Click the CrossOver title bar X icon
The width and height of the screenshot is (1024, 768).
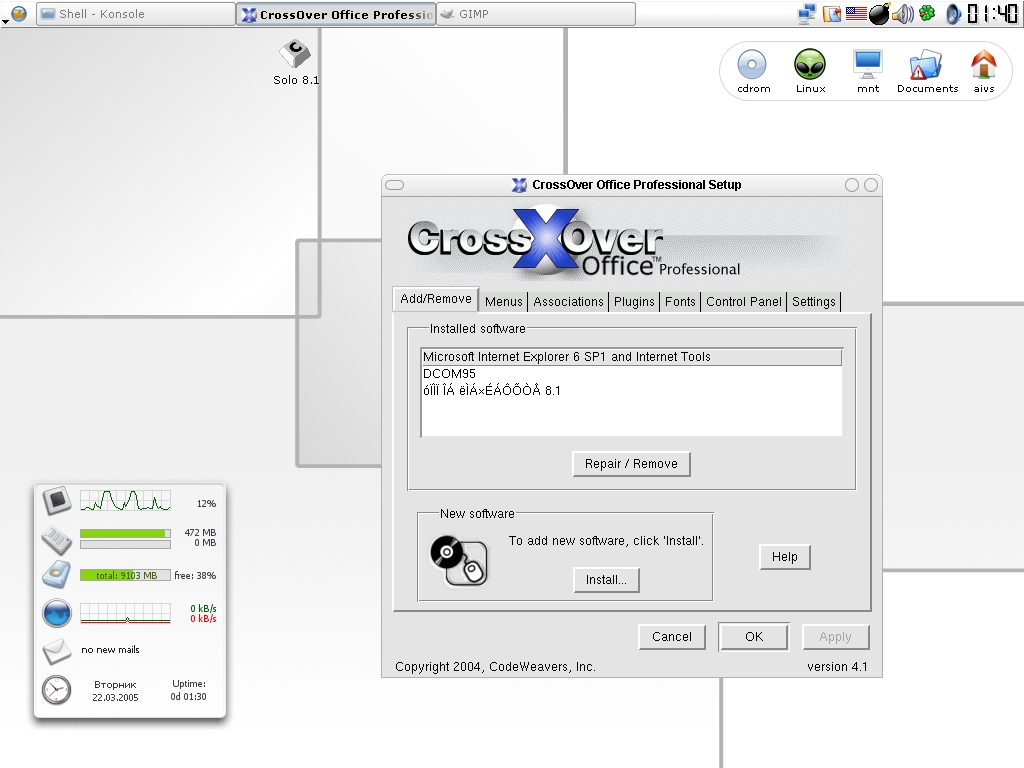click(x=519, y=185)
